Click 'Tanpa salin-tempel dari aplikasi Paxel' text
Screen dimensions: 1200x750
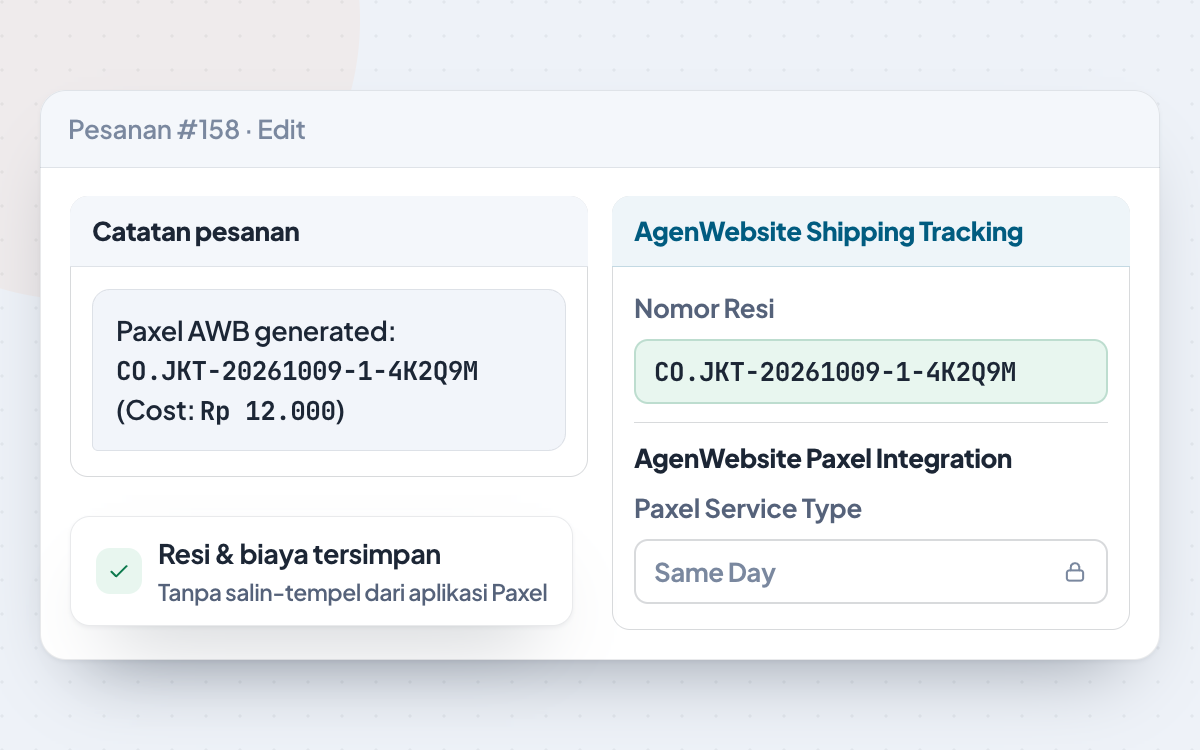coord(353,593)
